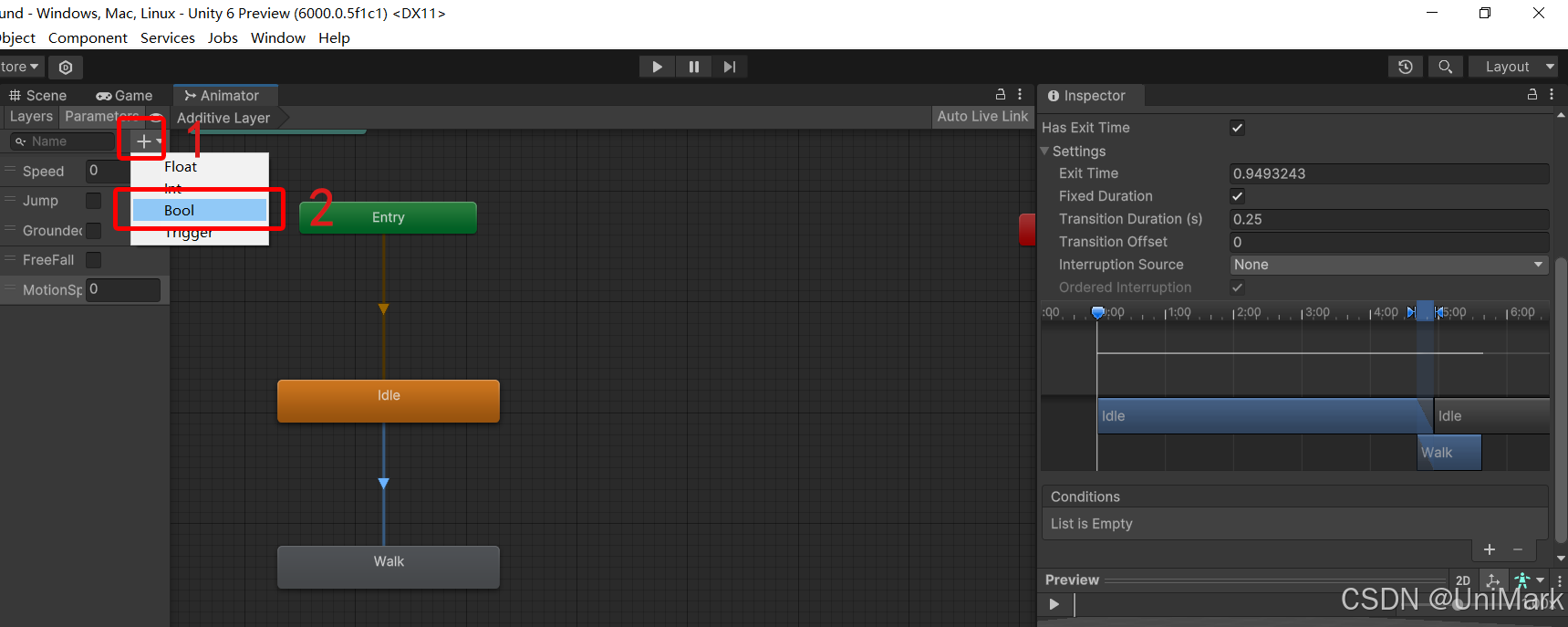Screen dimensions: 1568x627
Task: Select Int from the parameter menu
Action: 200,189
